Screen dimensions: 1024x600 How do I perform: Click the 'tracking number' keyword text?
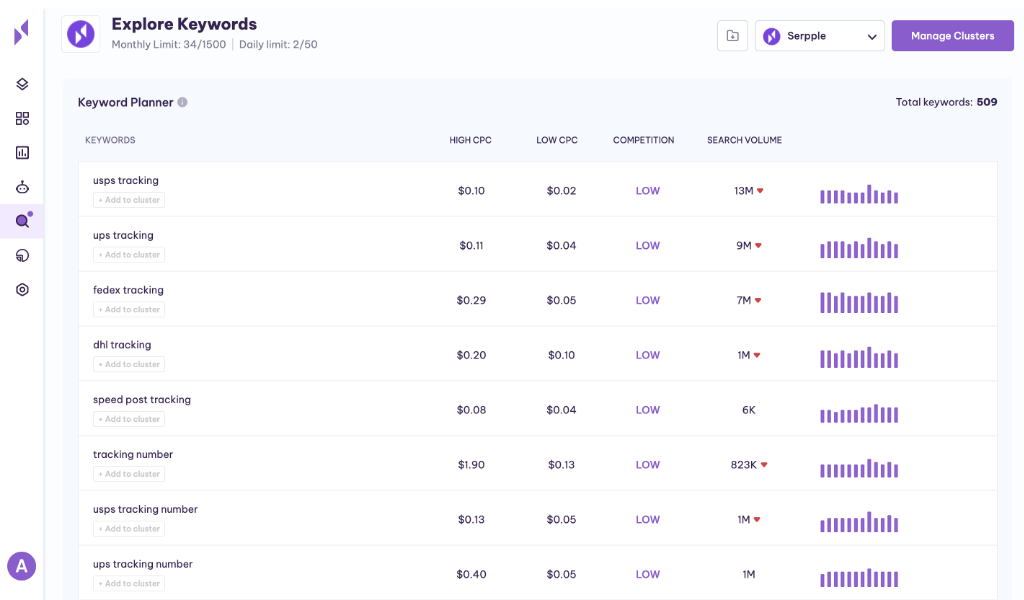[x=133, y=454]
